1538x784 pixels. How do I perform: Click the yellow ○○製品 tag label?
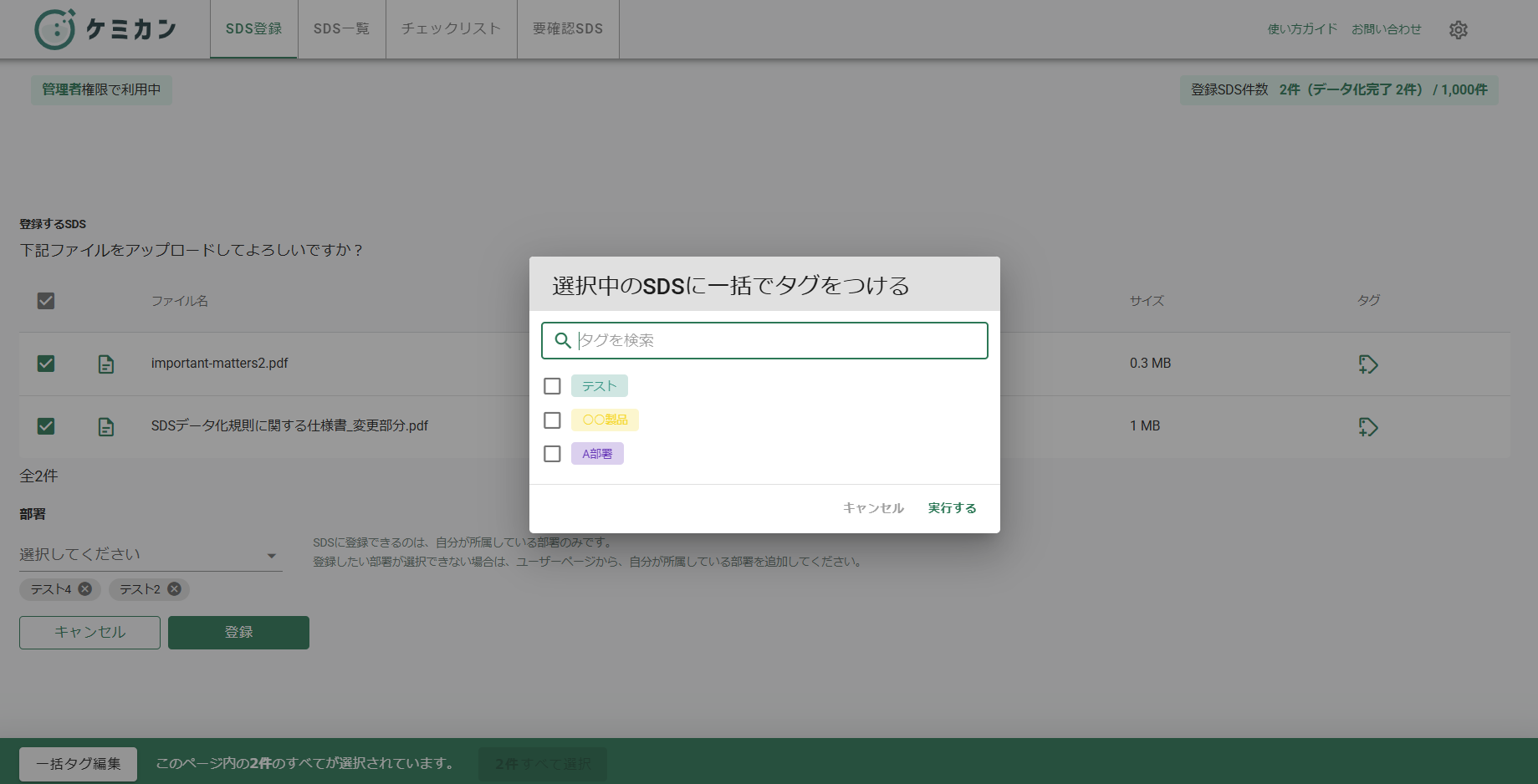(x=605, y=420)
